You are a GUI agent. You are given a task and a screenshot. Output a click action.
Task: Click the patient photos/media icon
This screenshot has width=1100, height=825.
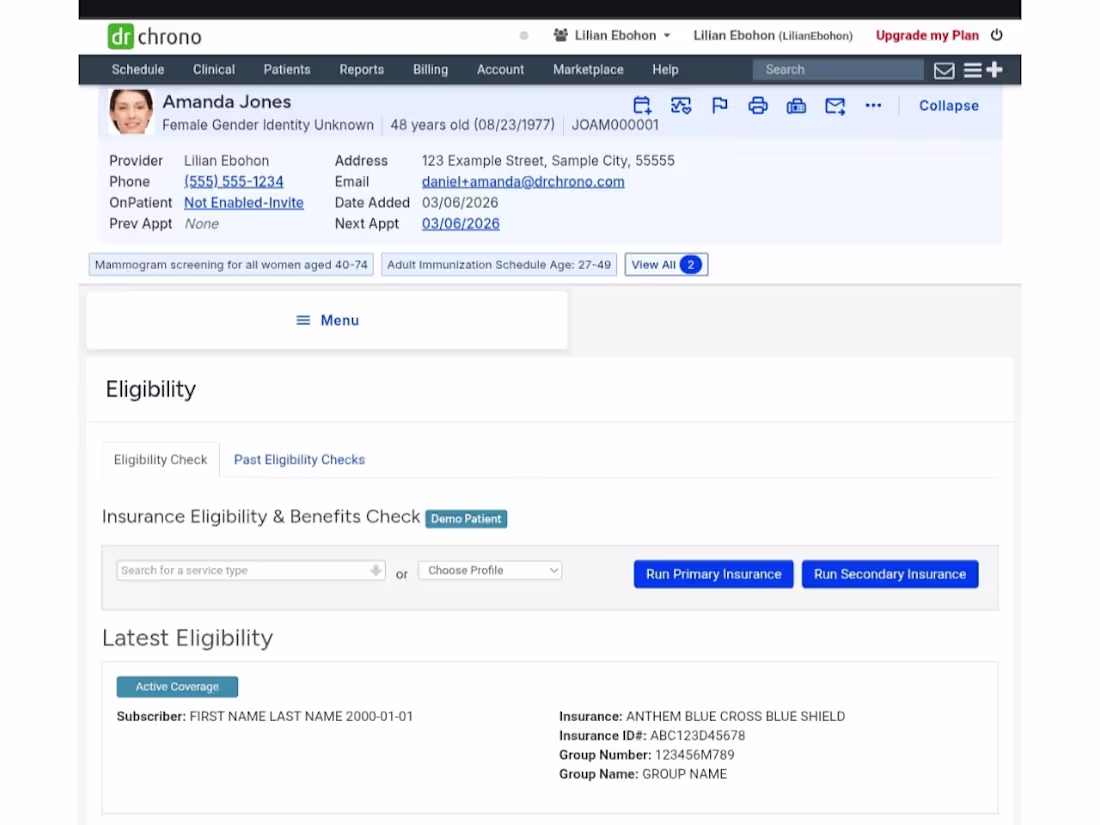pos(680,105)
